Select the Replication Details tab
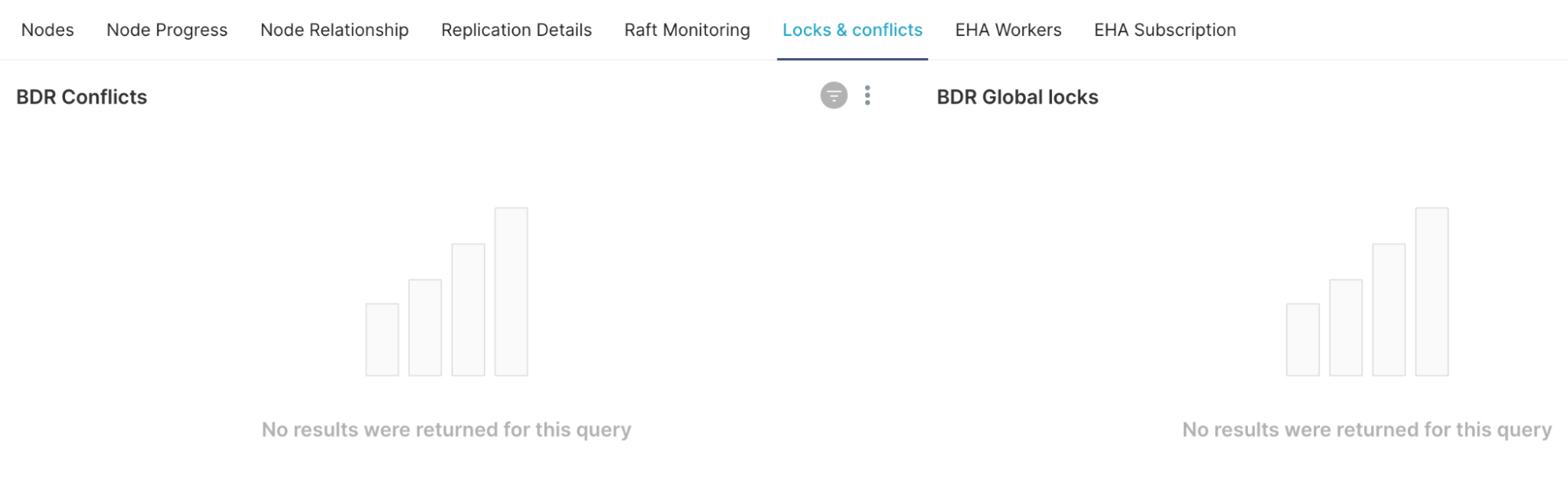1568x500 pixels. point(516,30)
